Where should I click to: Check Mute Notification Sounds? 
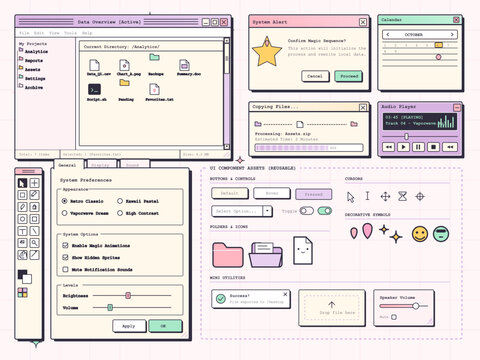click(65, 269)
